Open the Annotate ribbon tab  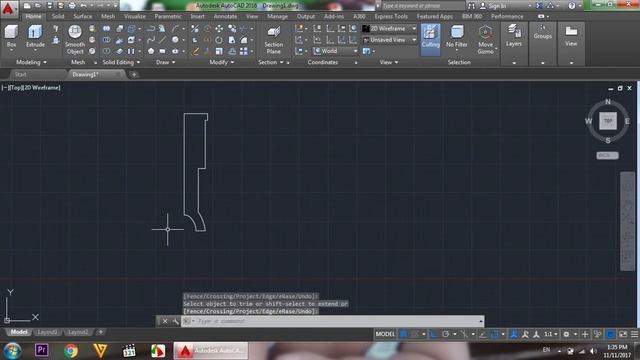coord(225,16)
